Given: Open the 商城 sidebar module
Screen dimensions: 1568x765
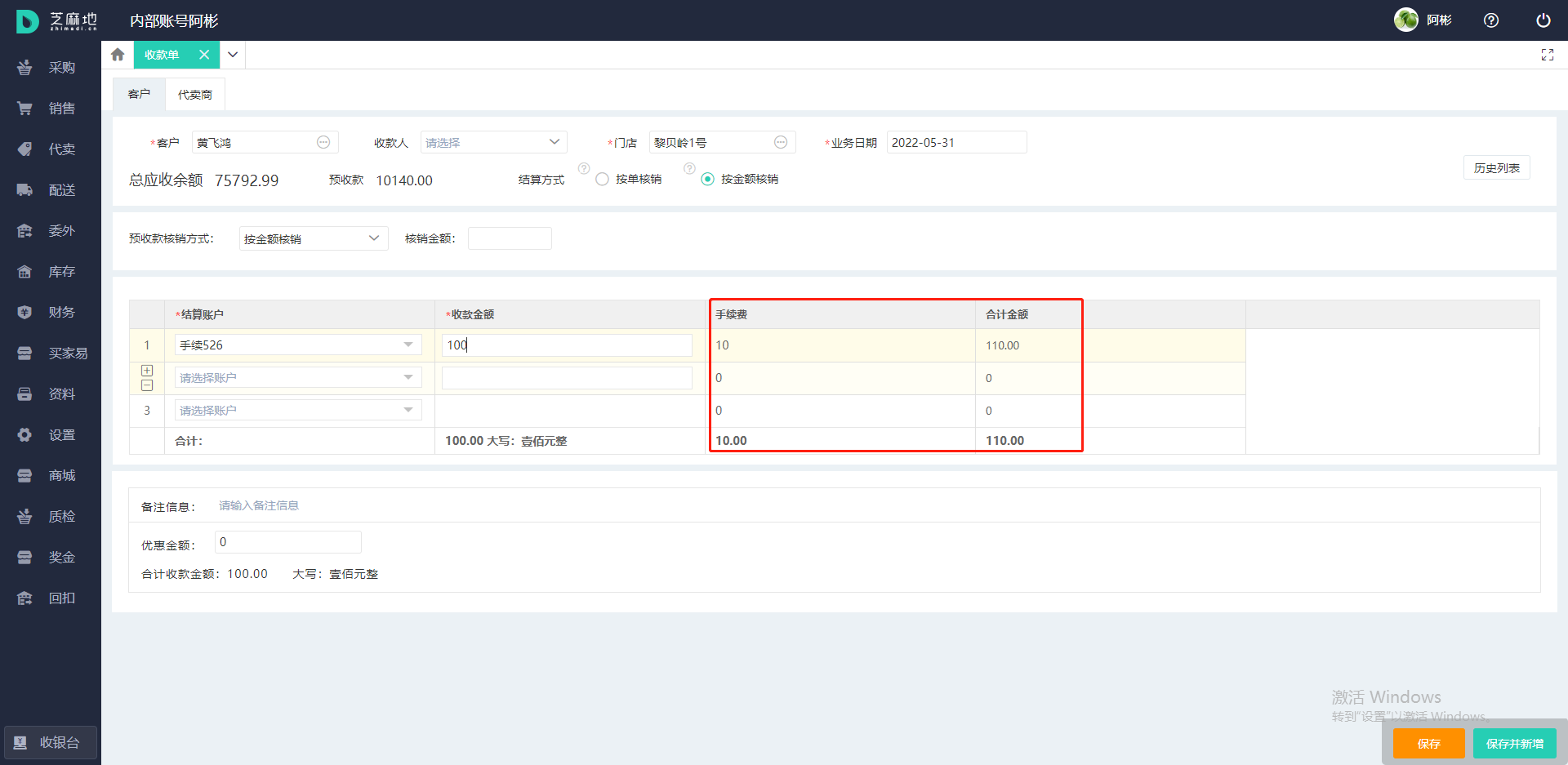Looking at the screenshot, I should [x=50, y=476].
